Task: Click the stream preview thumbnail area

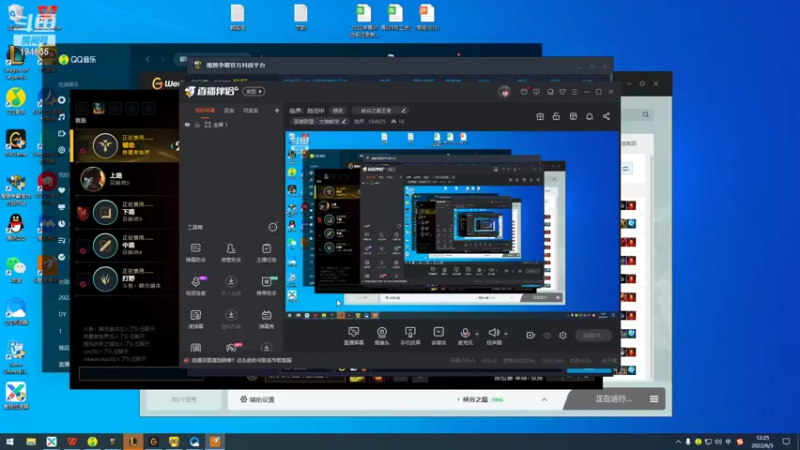Action: 452,224
